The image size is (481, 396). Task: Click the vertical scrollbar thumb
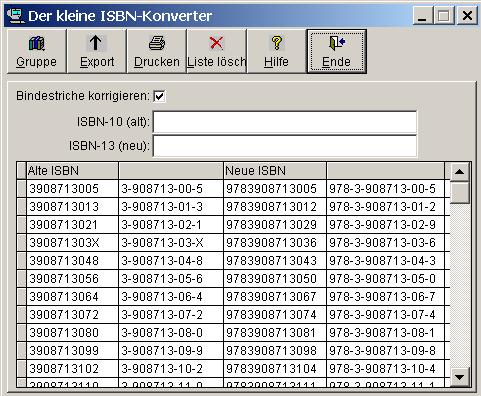[x=459, y=193]
